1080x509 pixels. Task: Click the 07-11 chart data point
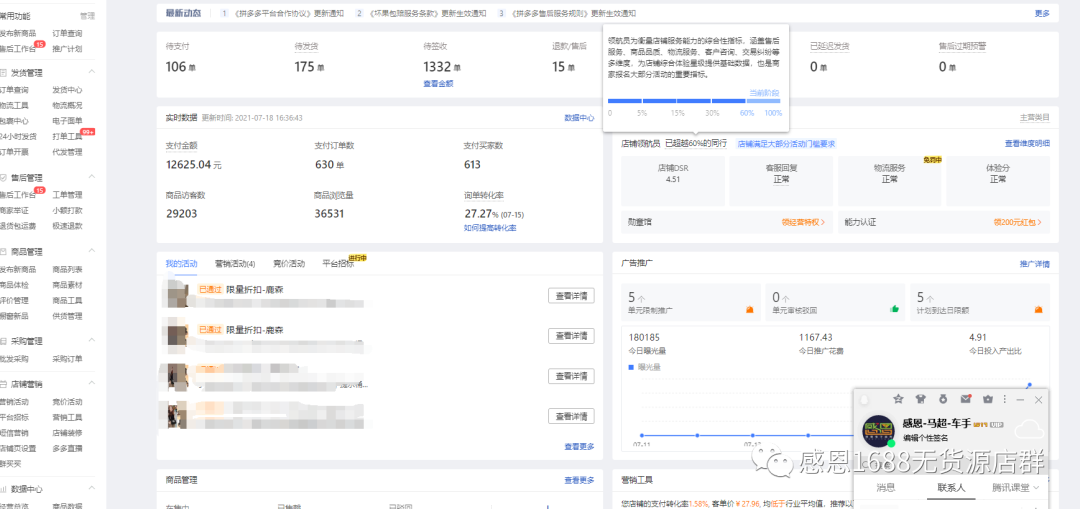(x=641, y=435)
